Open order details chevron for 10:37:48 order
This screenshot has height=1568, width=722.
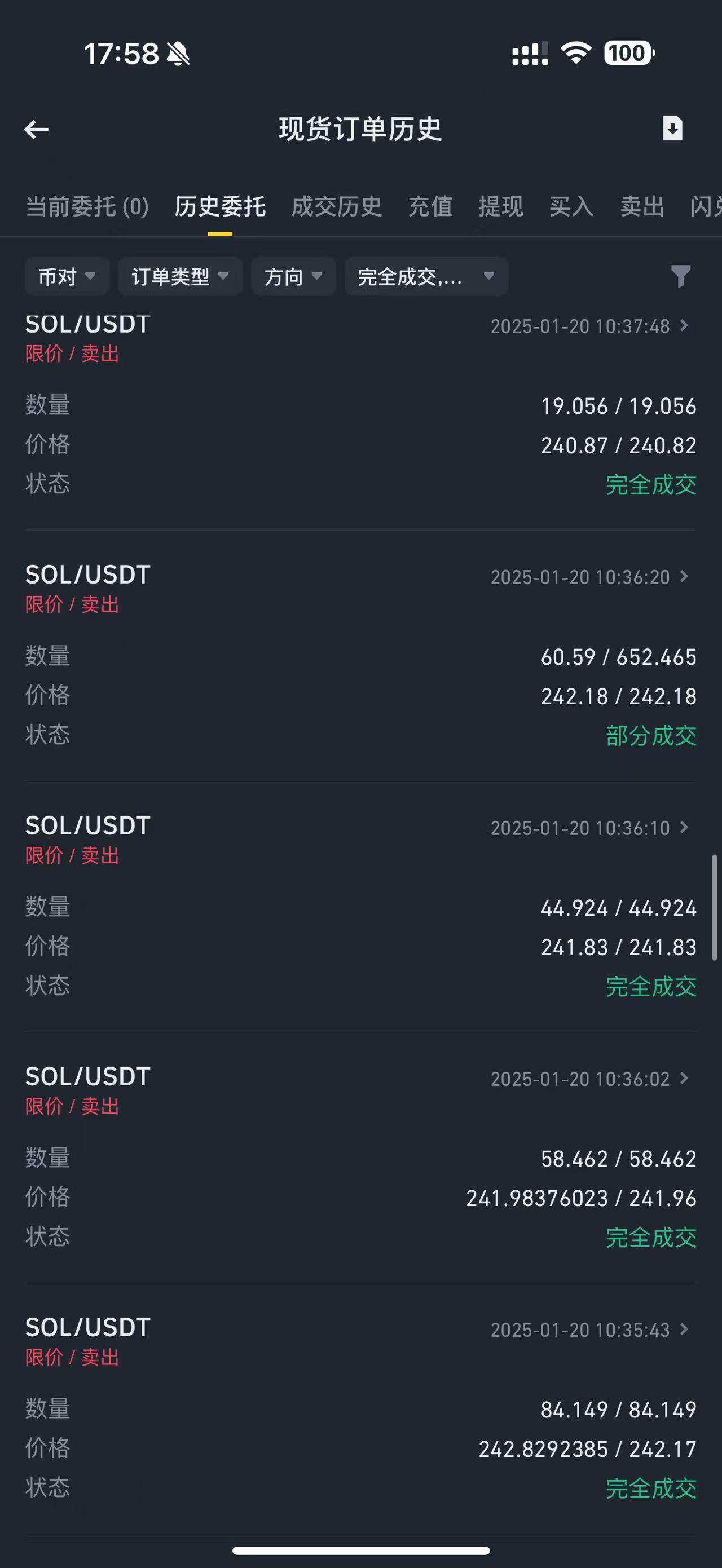[x=684, y=326]
